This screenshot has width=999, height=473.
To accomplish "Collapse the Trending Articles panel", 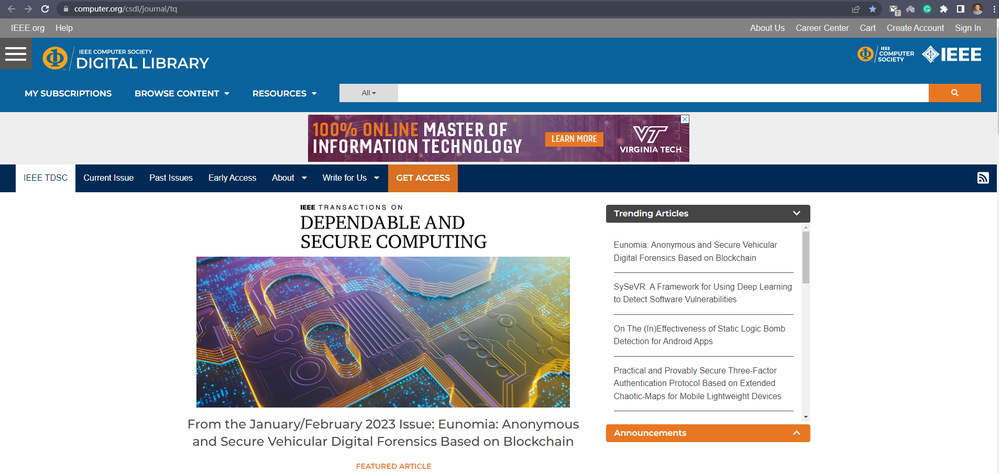I will coord(796,213).
